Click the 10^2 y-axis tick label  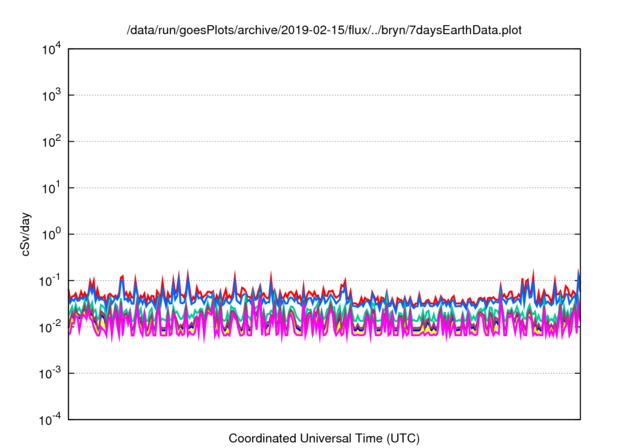(51, 142)
